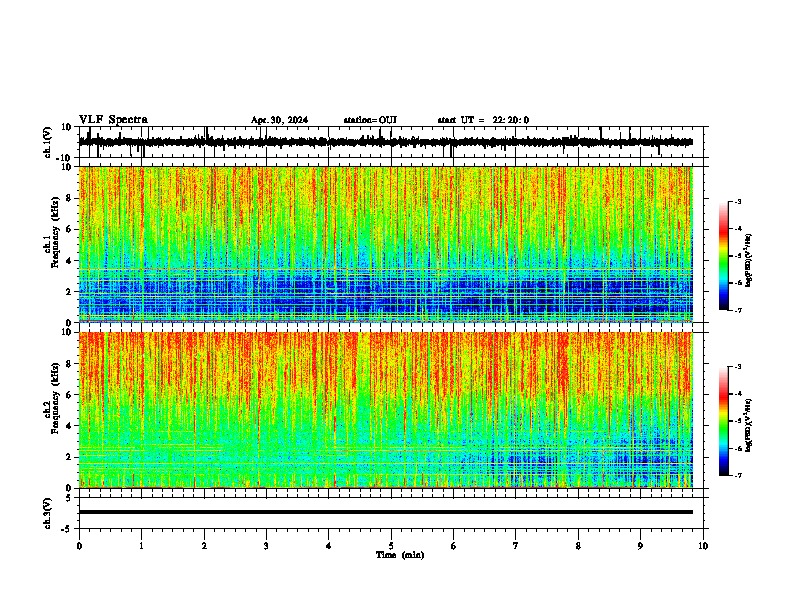Click the ch.2 "Frequency (kHz)" axis label
This screenshot has height=612, width=792.
pyautogui.click(x=55, y=398)
